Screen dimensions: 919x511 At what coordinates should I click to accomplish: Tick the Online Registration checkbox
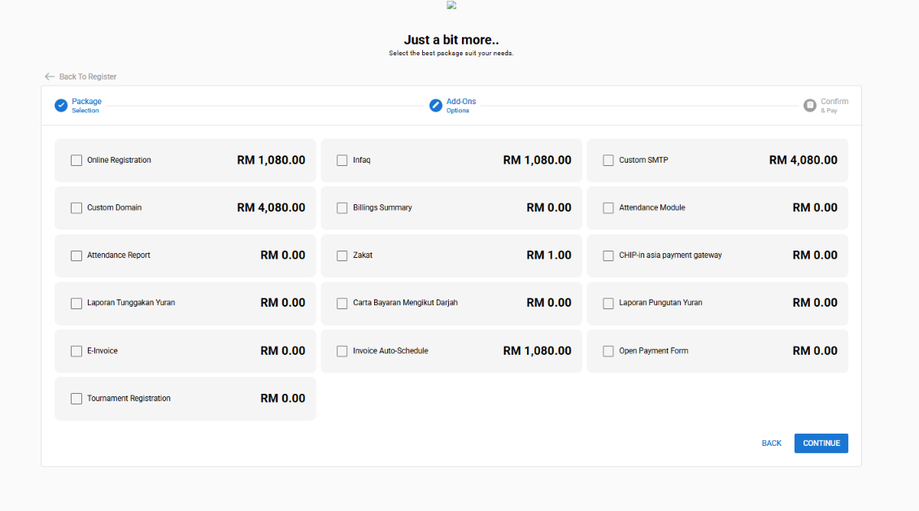[x=76, y=160]
